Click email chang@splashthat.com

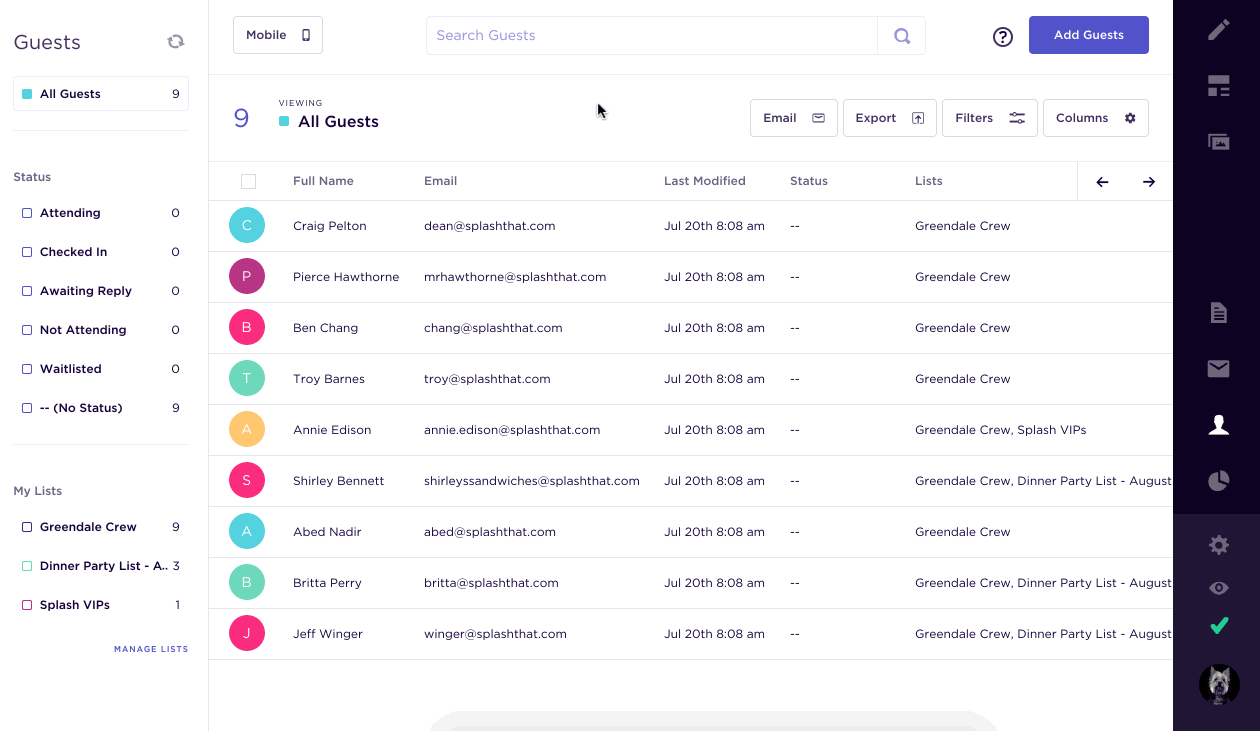coord(493,328)
